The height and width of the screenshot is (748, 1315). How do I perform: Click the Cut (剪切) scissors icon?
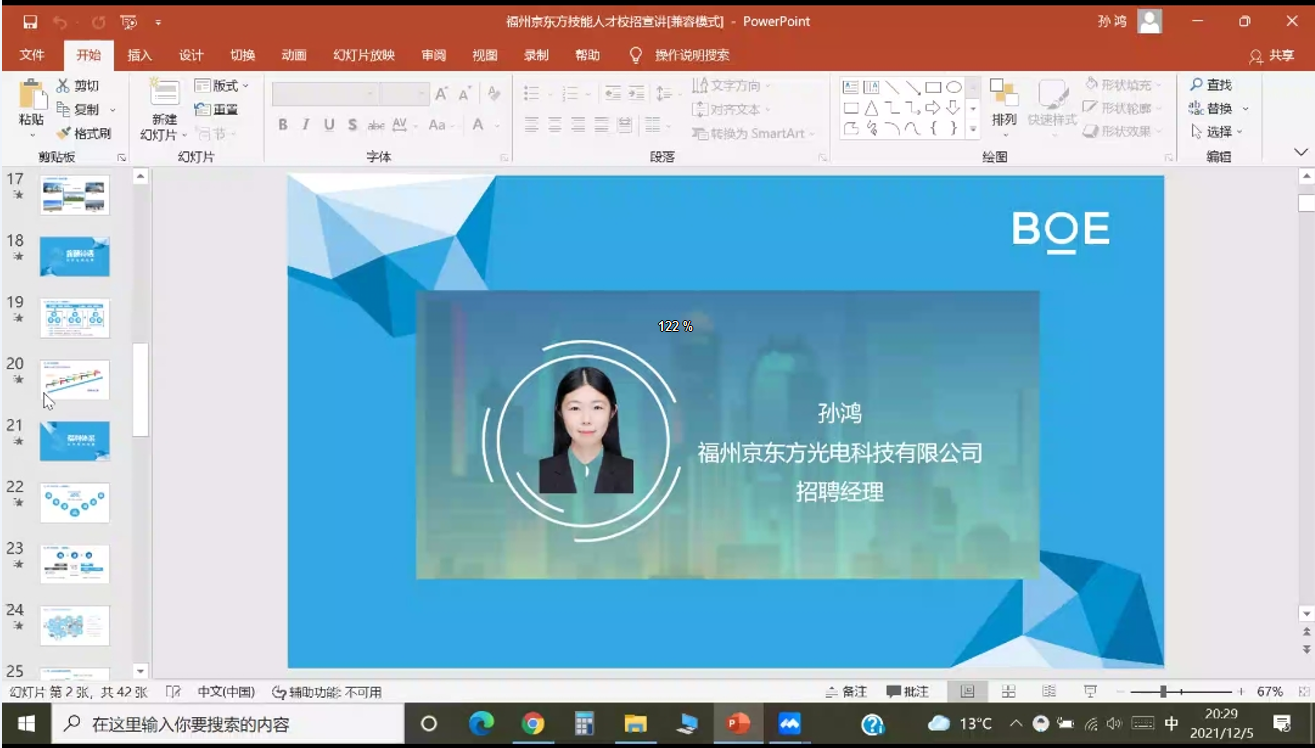pos(64,86)
